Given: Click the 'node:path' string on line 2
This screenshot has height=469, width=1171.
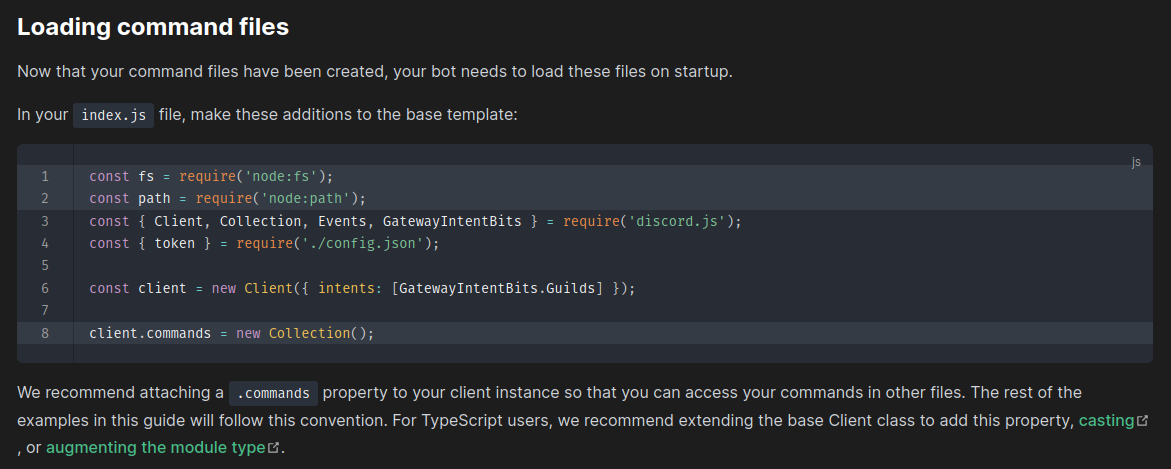Looking at the screenshot, I should (x=311, y=199).
